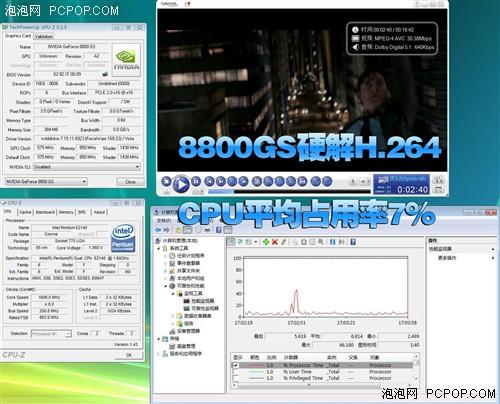500x404 pixels.
Task: Click the Close button in GPU-Z
Action: 130,182
